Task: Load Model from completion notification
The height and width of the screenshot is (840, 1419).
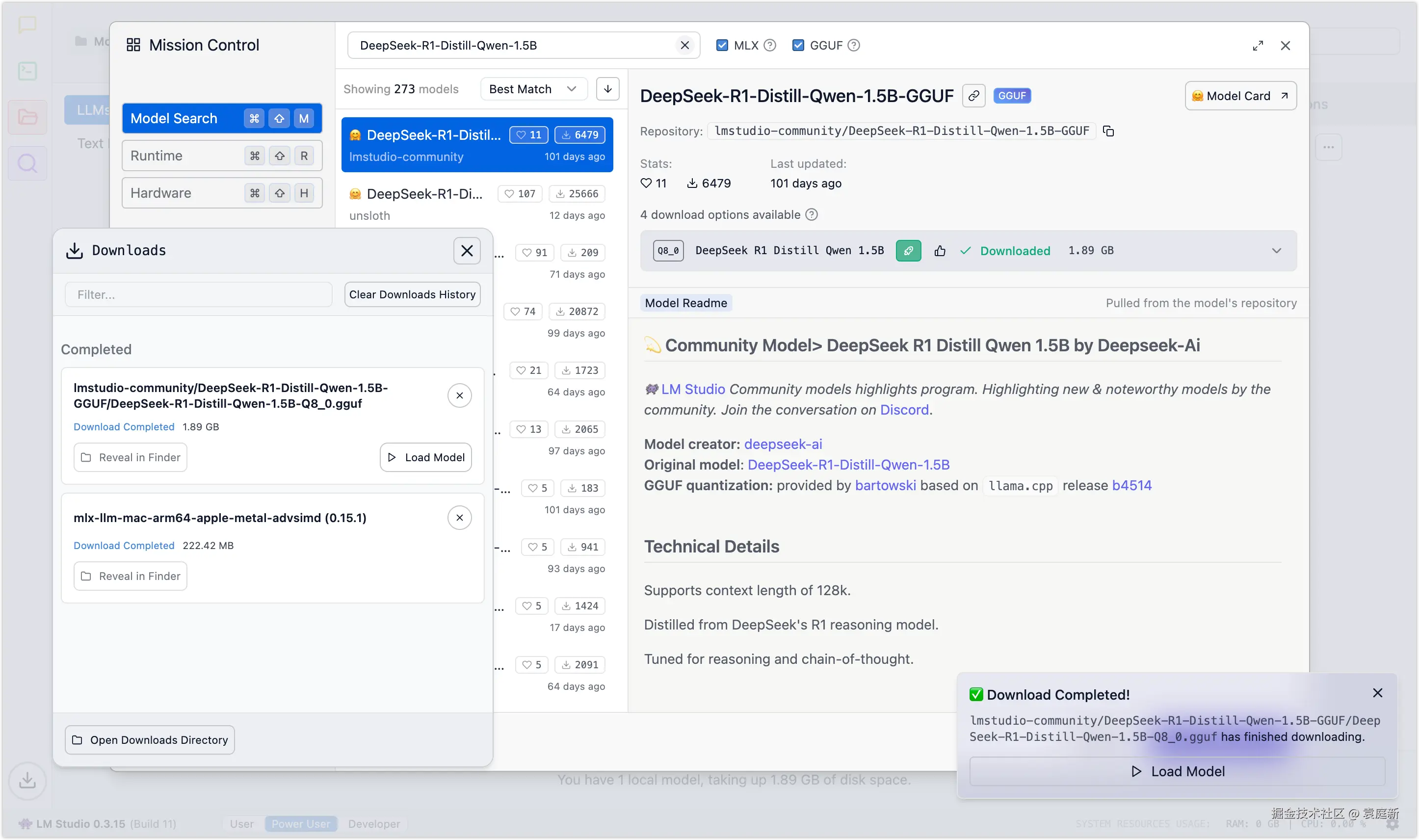Action: coord(1177,771)
